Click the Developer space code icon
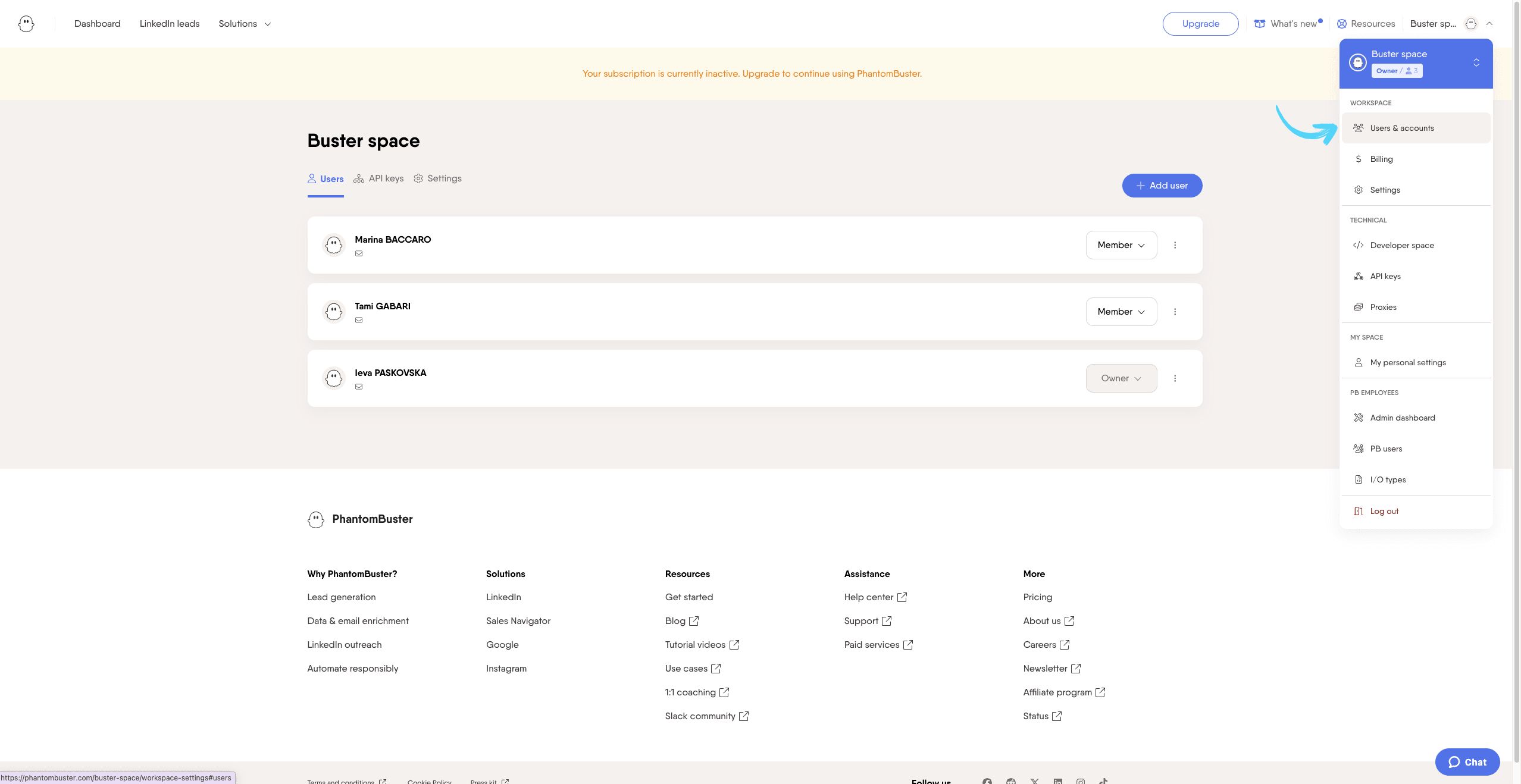Viewport: 1521px width, 784px height. pos(1359,245)
